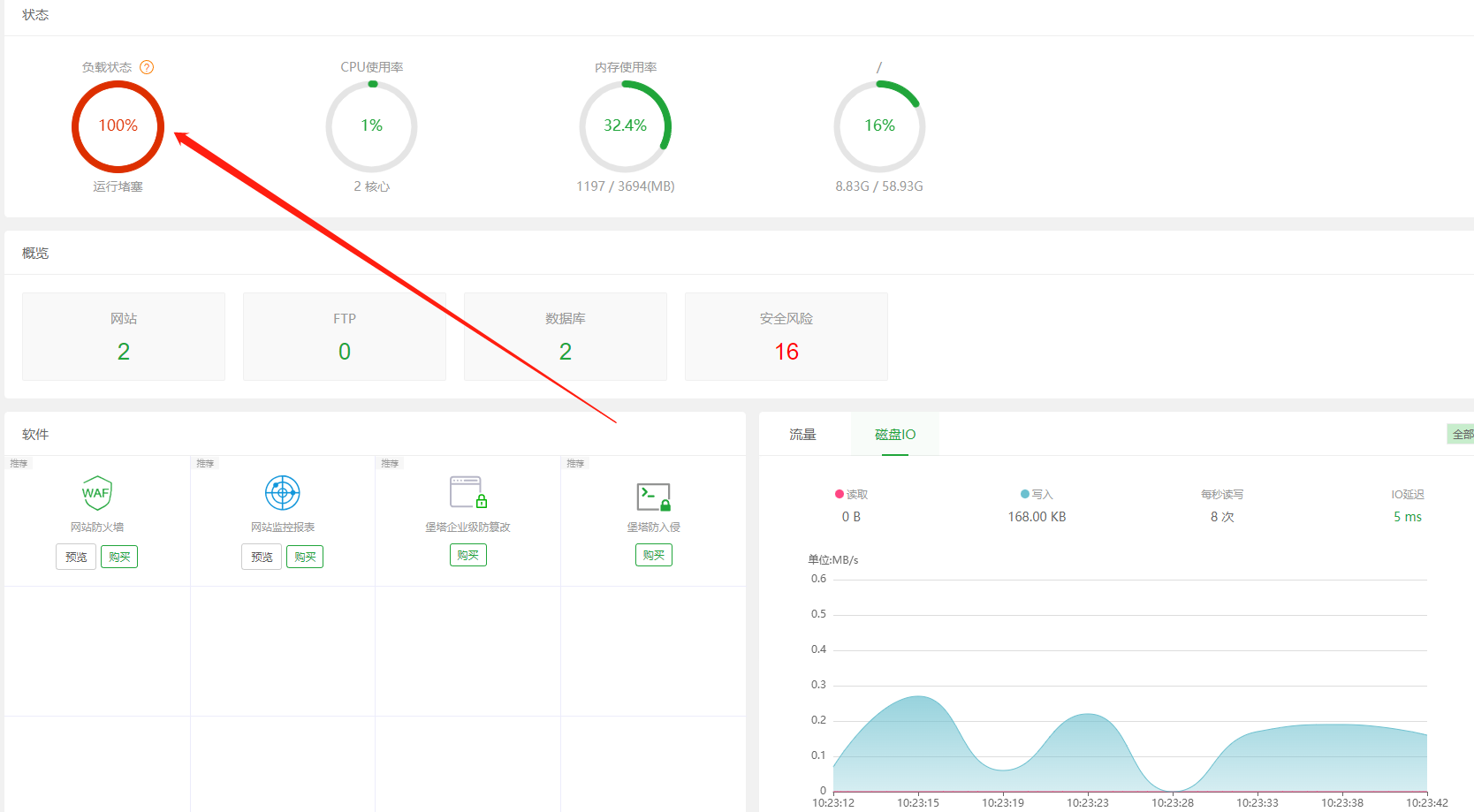Open the 全部 selector in traffic panel
The height and width of the screenshot is (812, 1474).
coord(1461,434)
